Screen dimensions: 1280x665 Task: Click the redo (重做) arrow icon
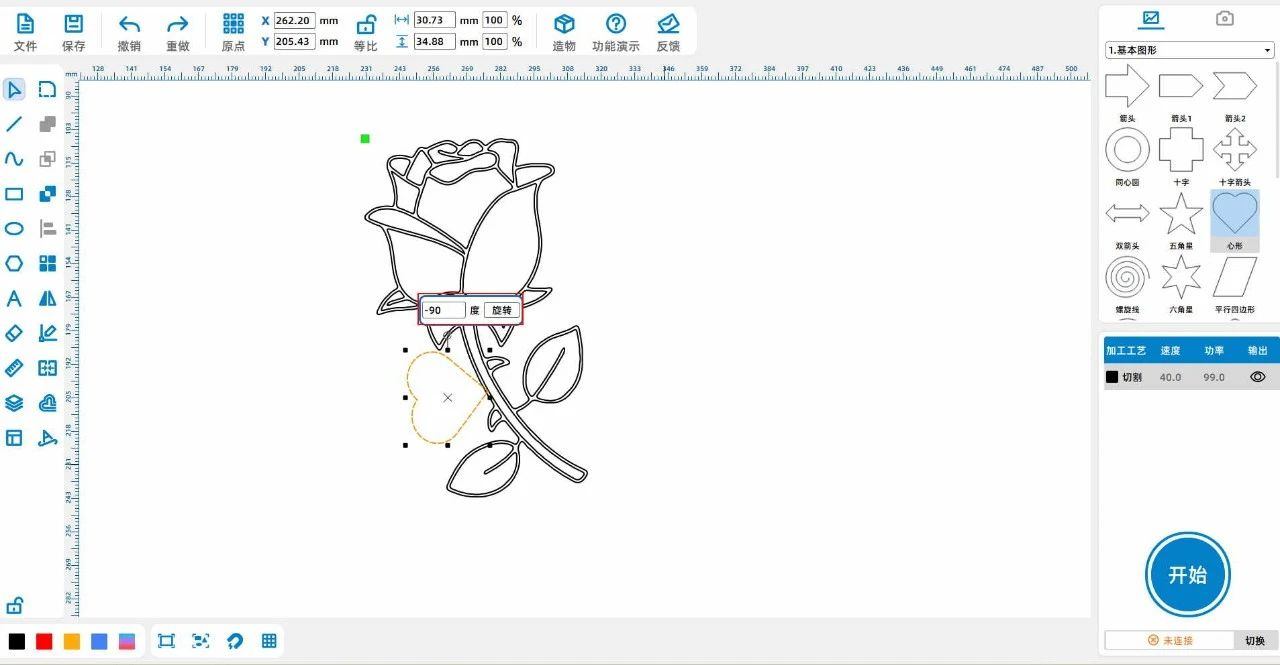pyautogui.click(x=177, y=25)
